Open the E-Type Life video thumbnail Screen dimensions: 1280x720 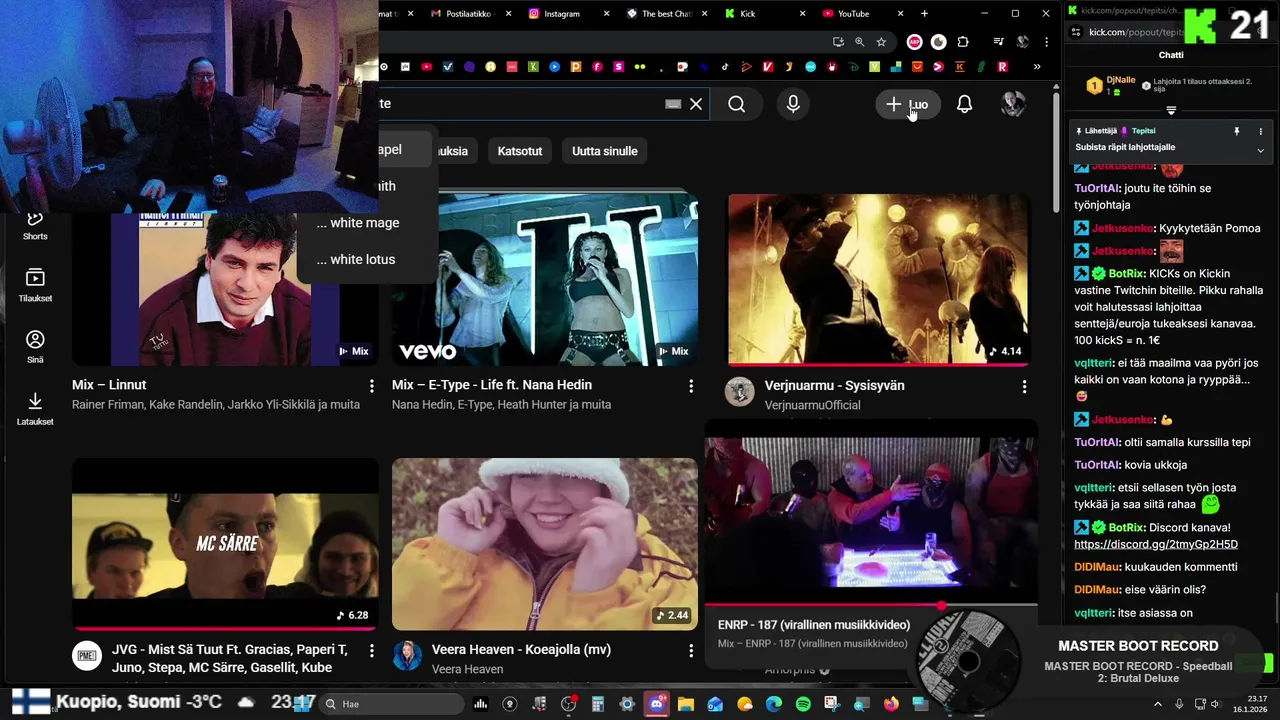tap(545, 279)
